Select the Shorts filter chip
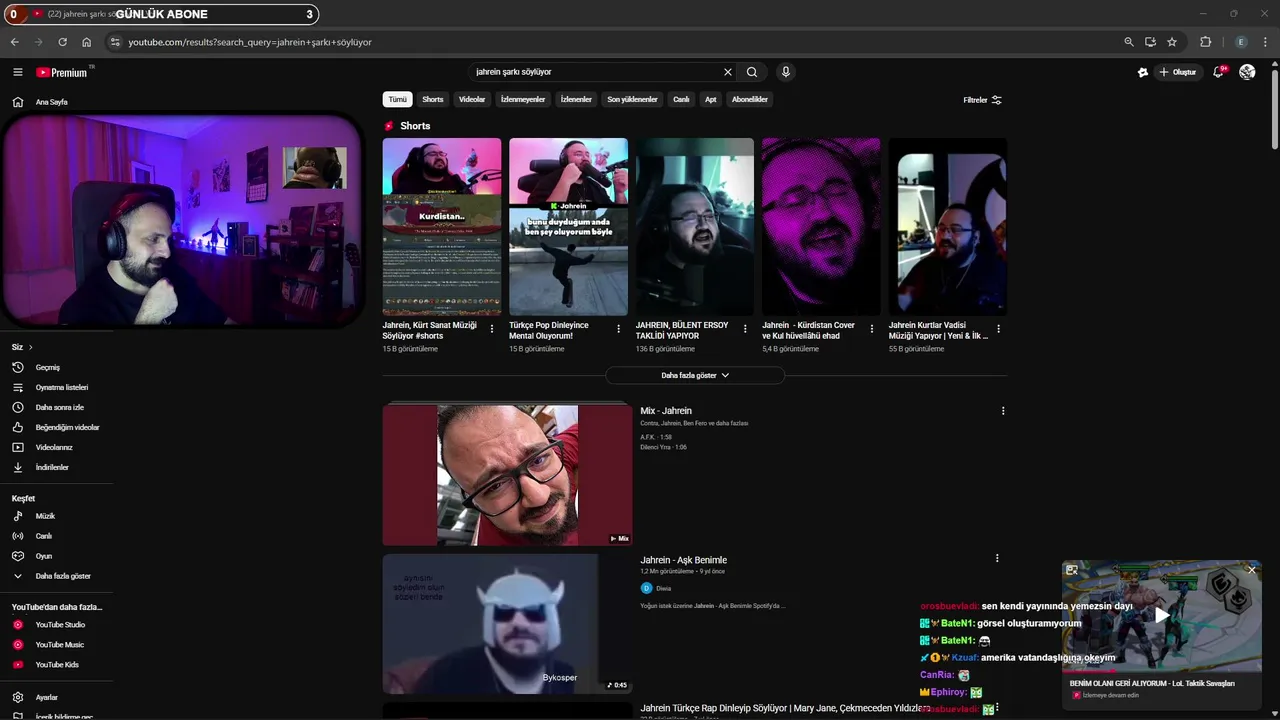This screenshot has width=1280, height=720. (433, 99)
